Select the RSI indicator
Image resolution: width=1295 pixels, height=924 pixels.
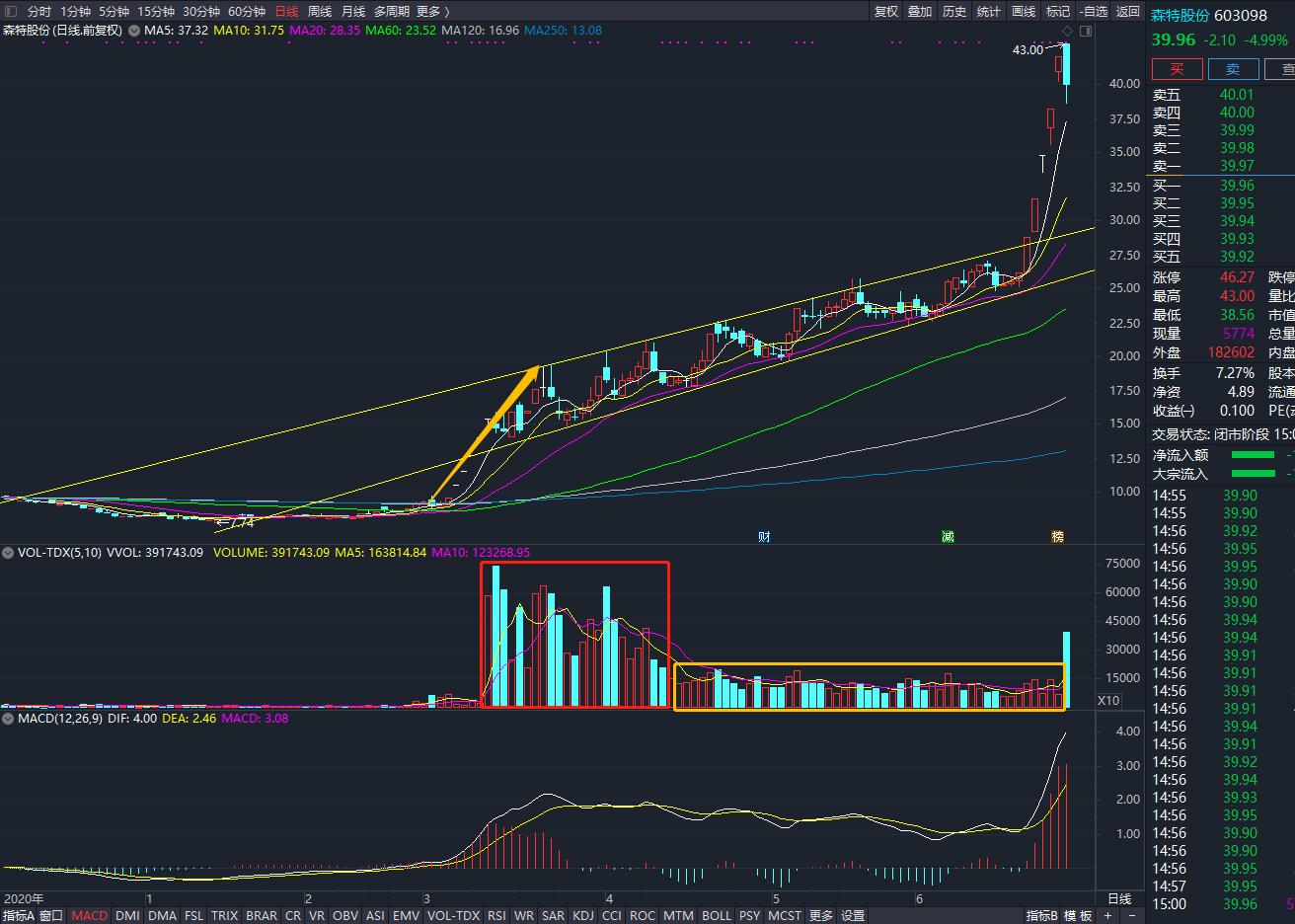pyautogui.click(x=496, y=915)
